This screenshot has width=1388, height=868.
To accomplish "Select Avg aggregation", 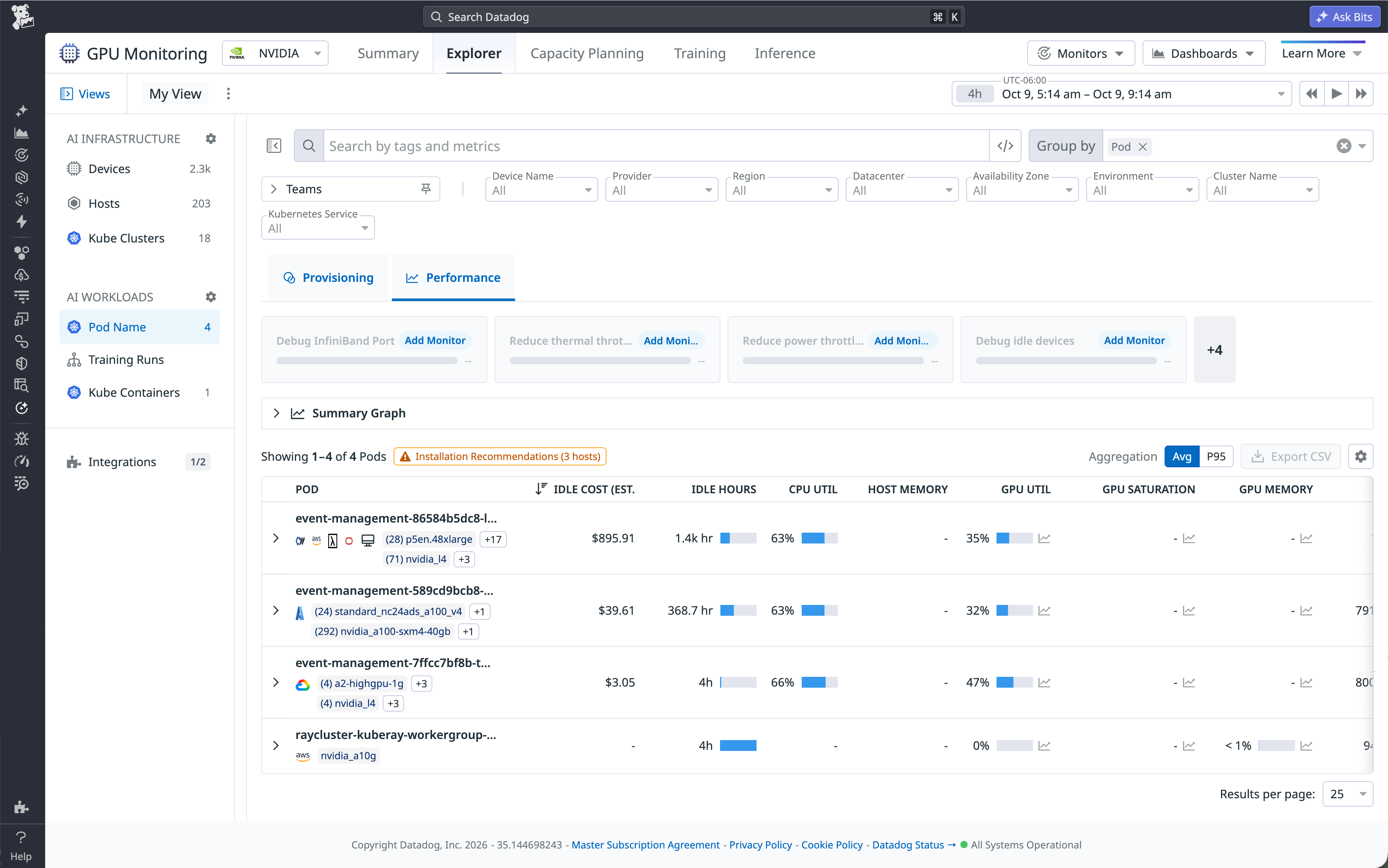I will pos(1182,456).
